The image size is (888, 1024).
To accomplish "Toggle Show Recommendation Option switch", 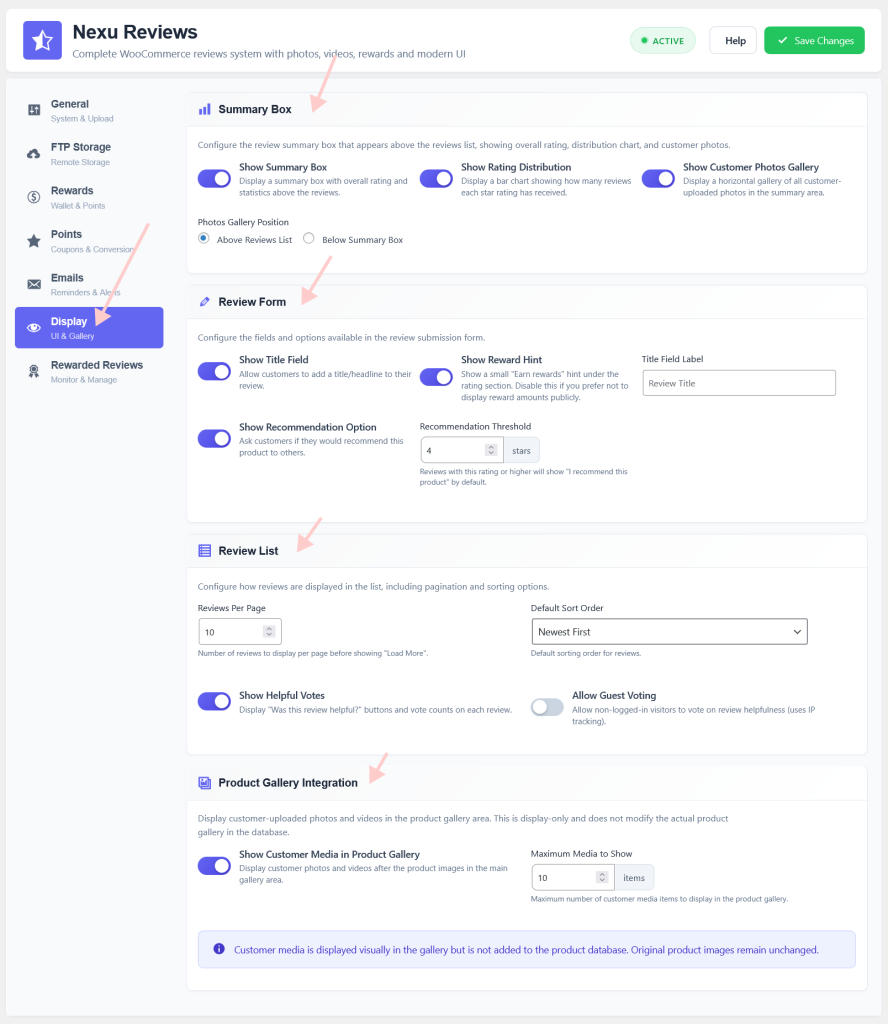I will (x=214, y=439).
